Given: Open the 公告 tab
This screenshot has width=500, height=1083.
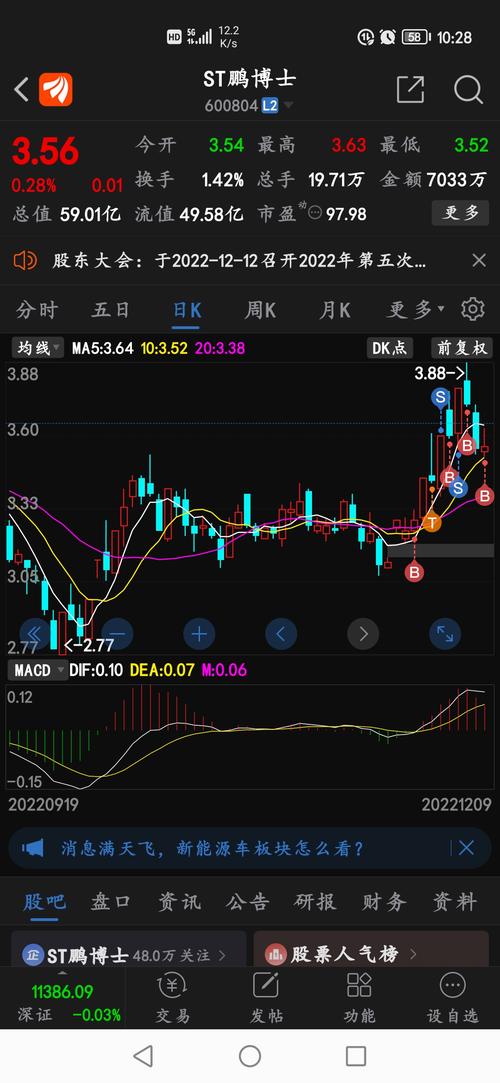Looking at the screenshot, I should tap(247, 901).
